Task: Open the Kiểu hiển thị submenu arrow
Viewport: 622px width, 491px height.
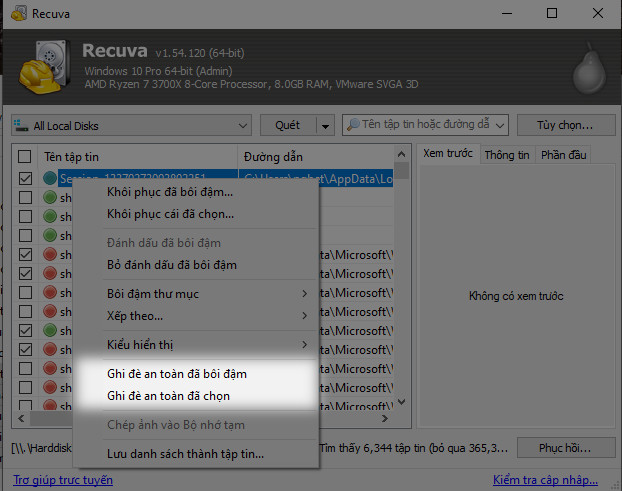Action: click(304, 345)
